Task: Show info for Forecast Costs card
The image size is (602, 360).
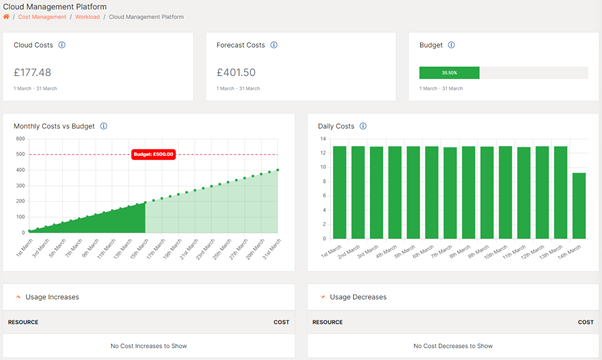Action: 274,45
